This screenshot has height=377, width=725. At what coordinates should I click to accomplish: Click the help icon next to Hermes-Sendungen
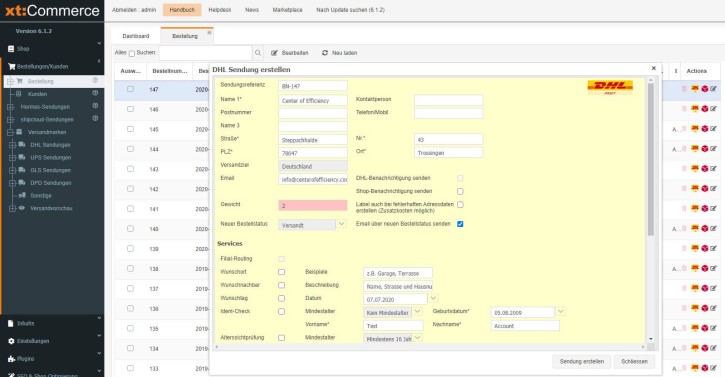point(95,106)
